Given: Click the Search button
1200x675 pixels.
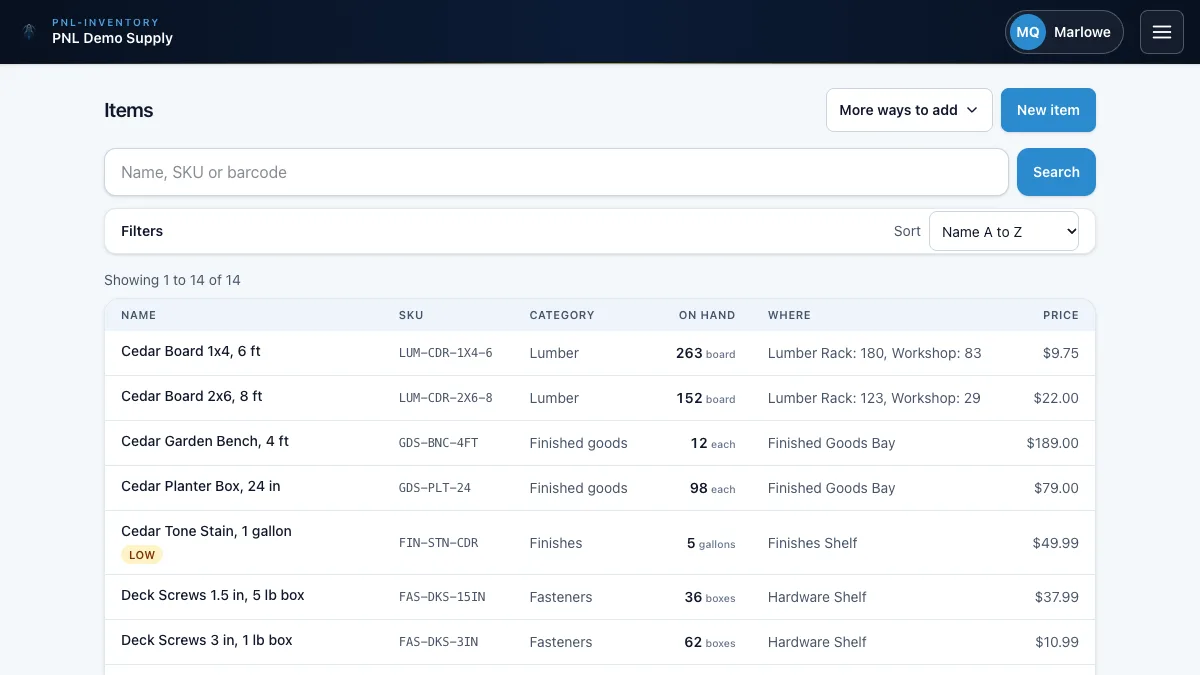Looking at the screenshot, I should point(1056,172).
